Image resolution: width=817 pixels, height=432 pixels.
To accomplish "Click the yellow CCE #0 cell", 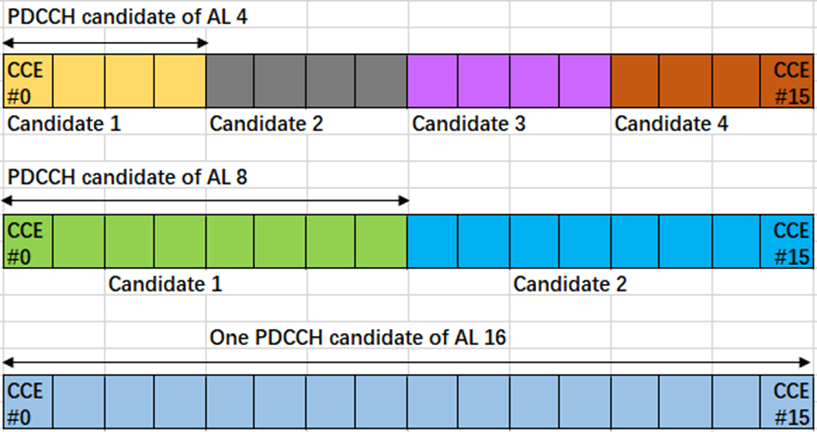I will [x=27, y=81].
